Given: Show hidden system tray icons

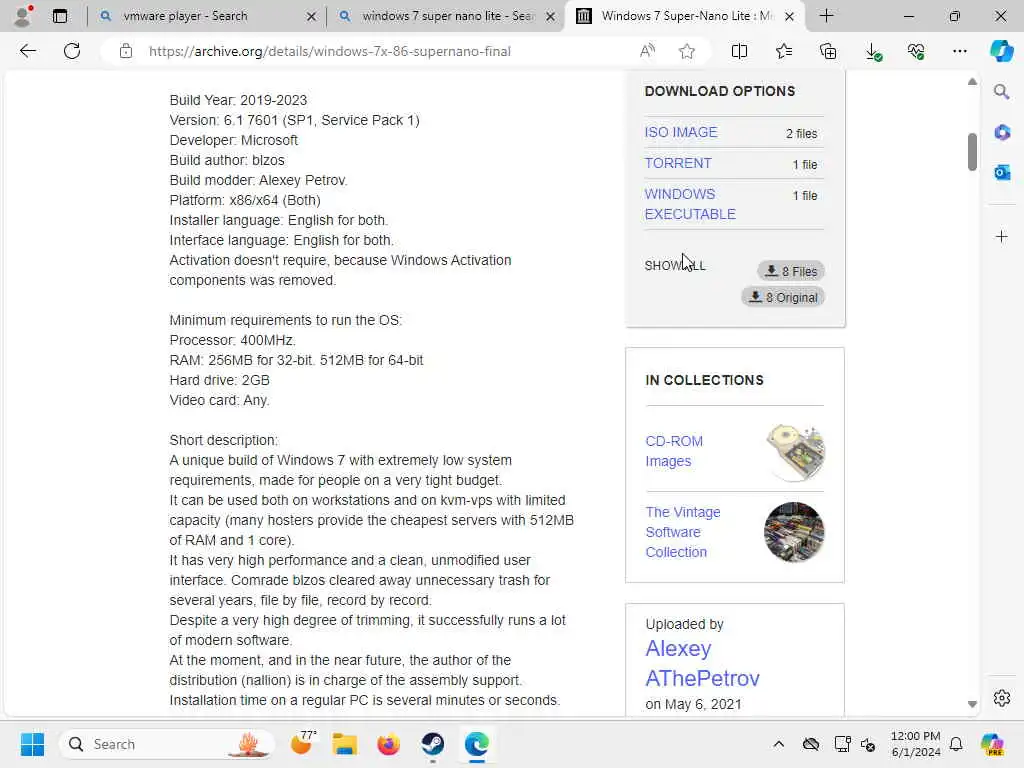Looking at the screenshot, I should (x=778, y=744).
